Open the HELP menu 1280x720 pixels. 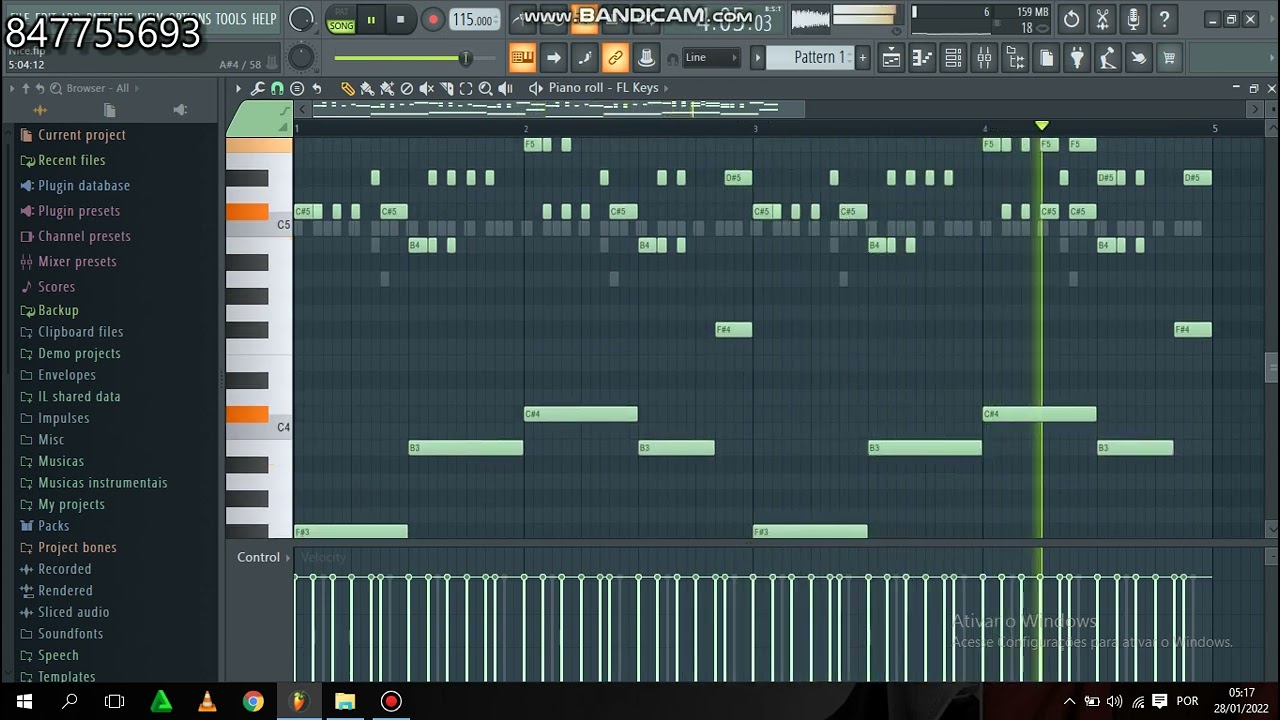pos(264,19)
